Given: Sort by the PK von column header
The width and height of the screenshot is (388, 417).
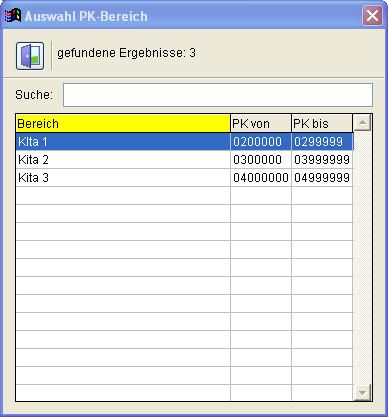Looking at the screenshot, I should [x=261, y=124].
